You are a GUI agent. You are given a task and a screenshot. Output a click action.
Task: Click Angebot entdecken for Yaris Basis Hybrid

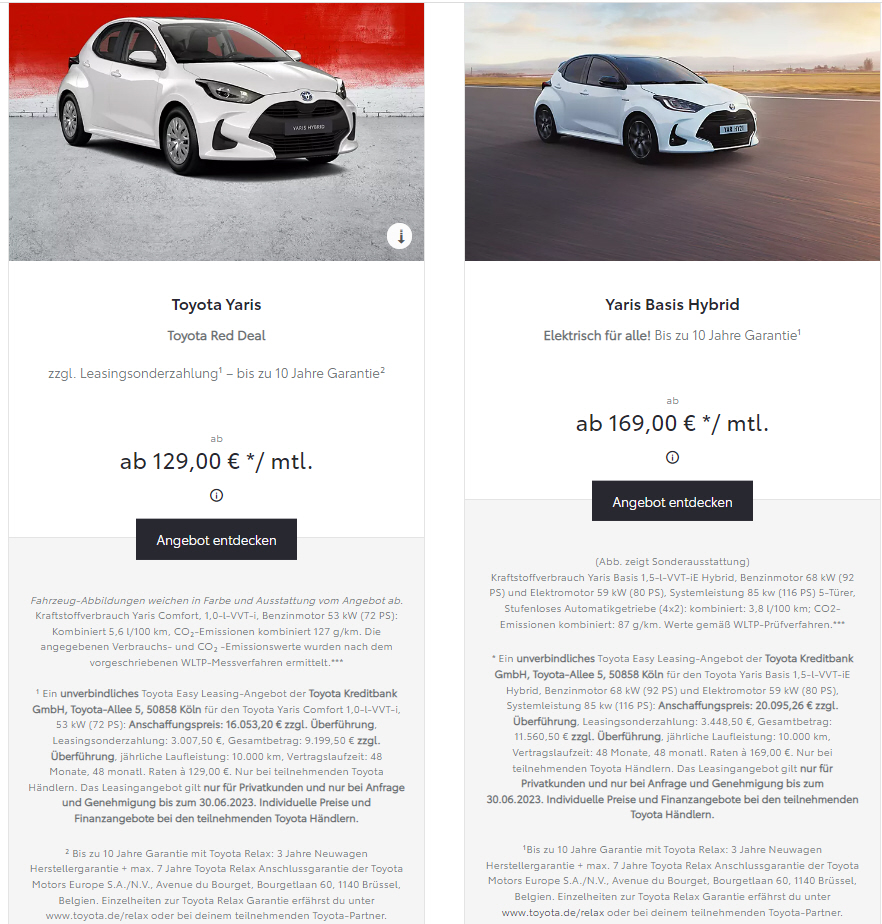672,501
